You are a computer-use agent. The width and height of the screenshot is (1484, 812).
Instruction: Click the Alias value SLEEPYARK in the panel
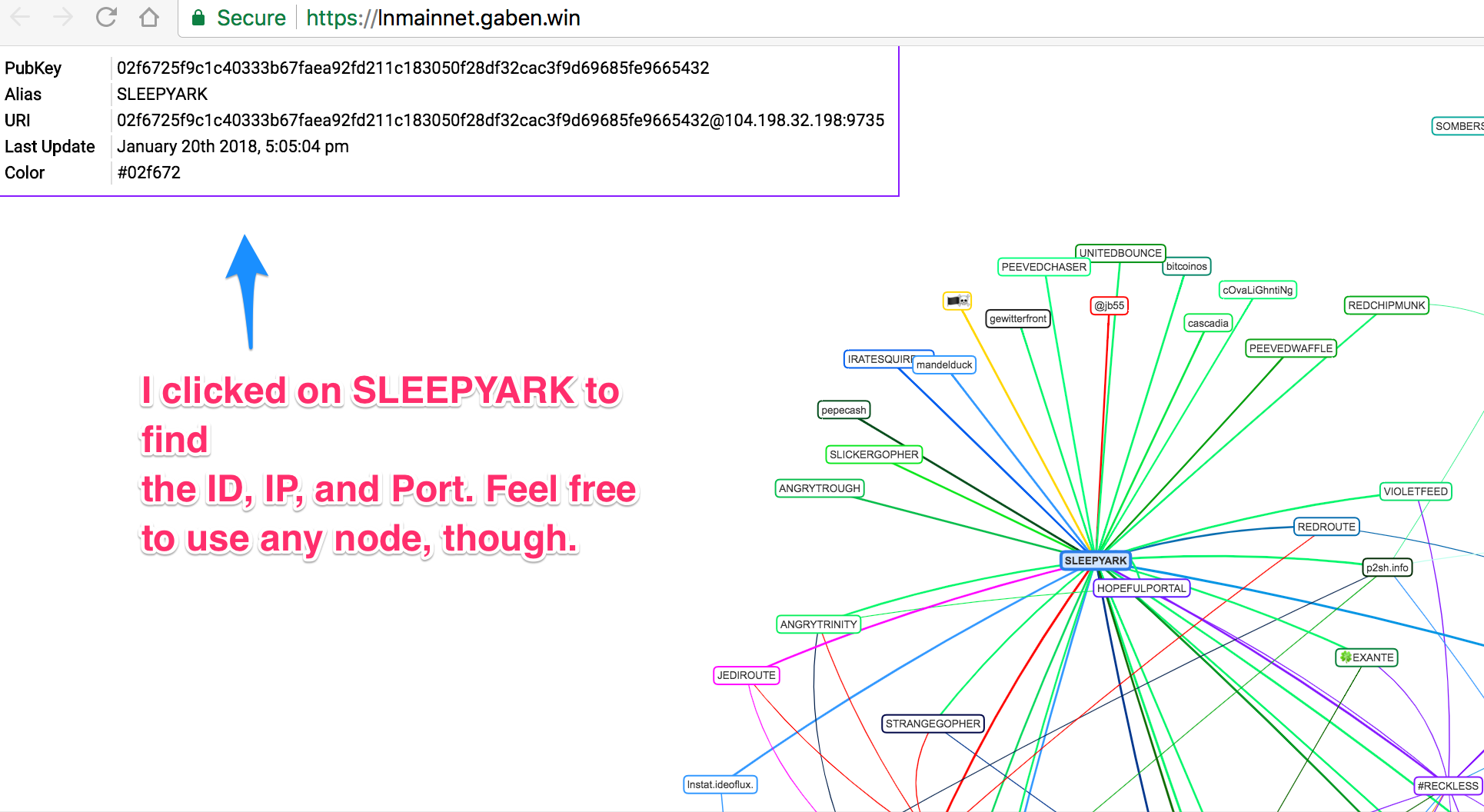click(x=162, y=94)
